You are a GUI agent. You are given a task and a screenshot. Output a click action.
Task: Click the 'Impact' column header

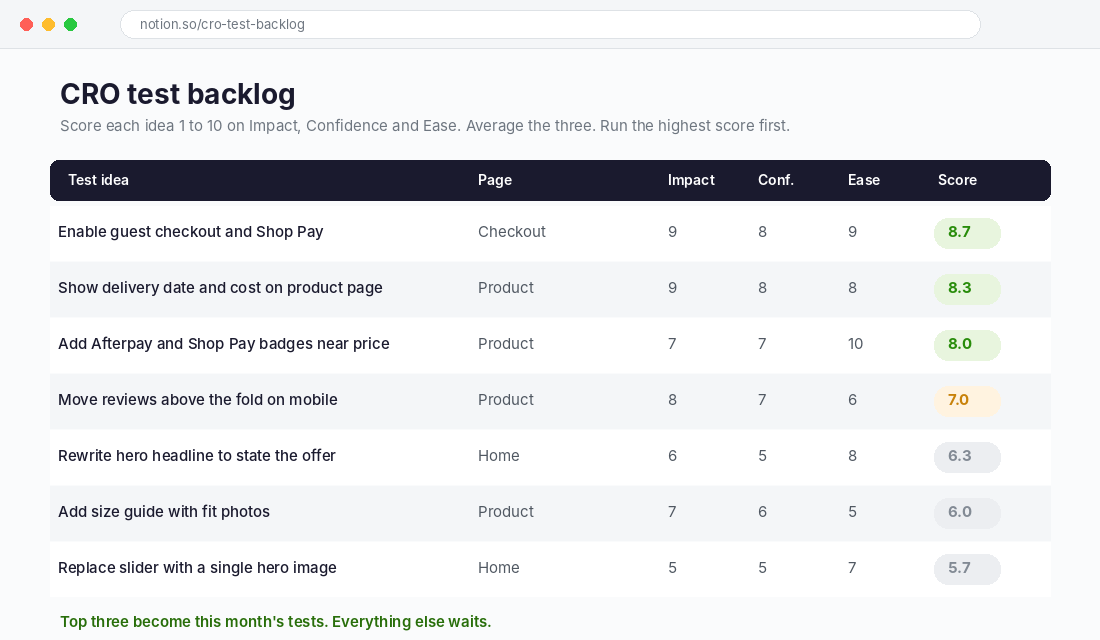pos(691,180)
